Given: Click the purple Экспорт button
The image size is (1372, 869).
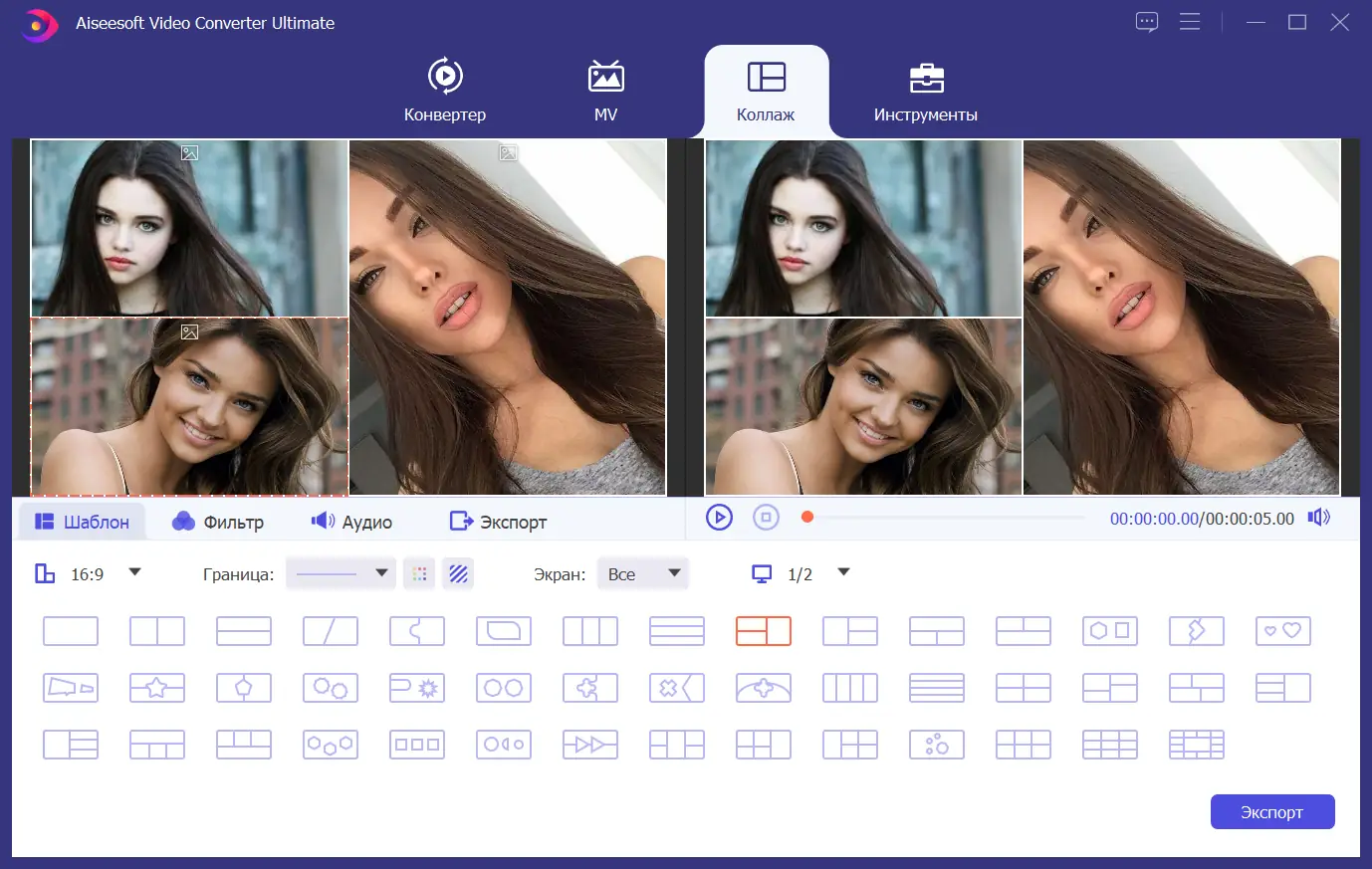Looking at the screenshot, I should (1272, 812).
